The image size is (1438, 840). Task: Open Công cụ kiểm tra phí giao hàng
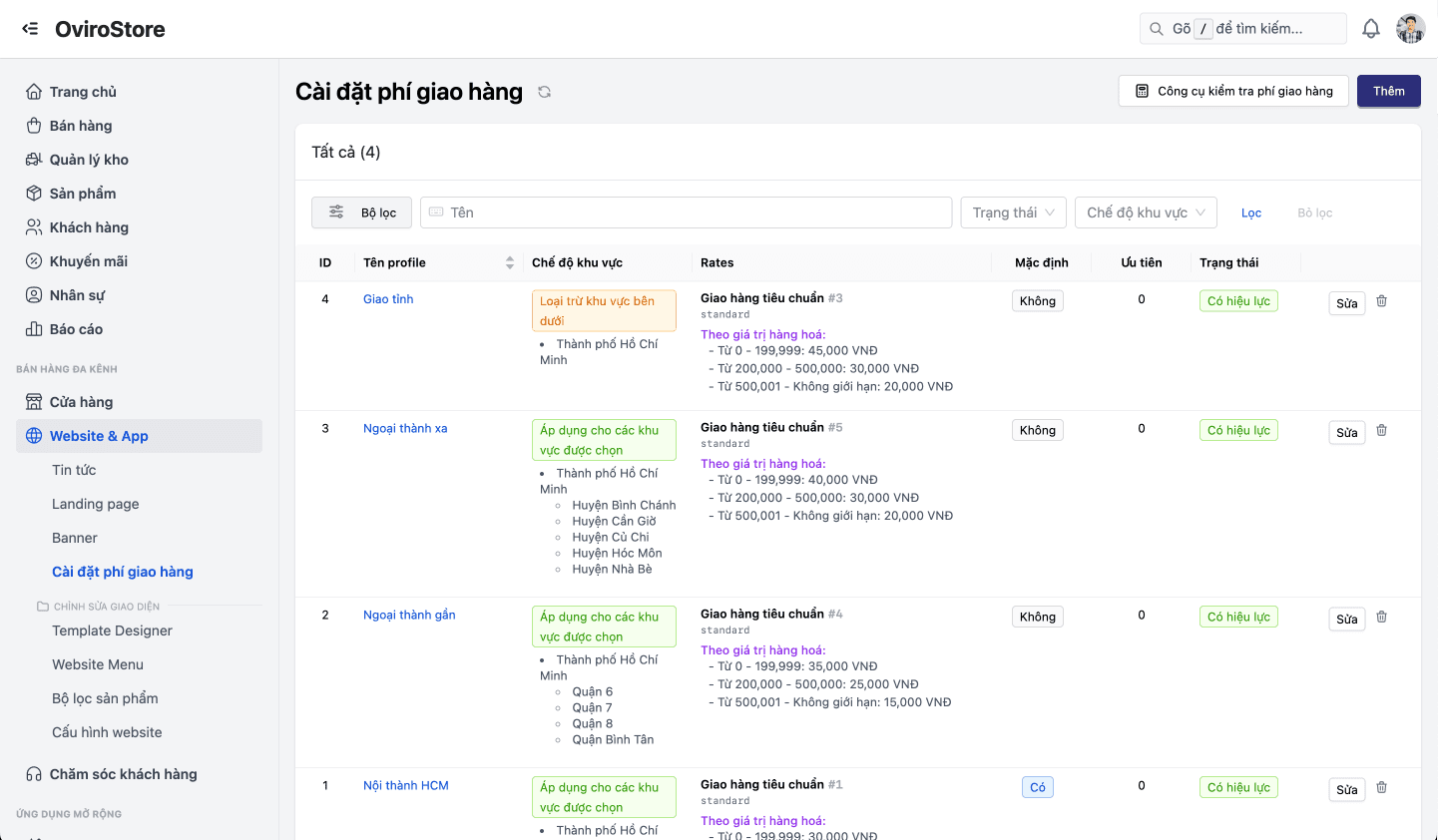1233,91
